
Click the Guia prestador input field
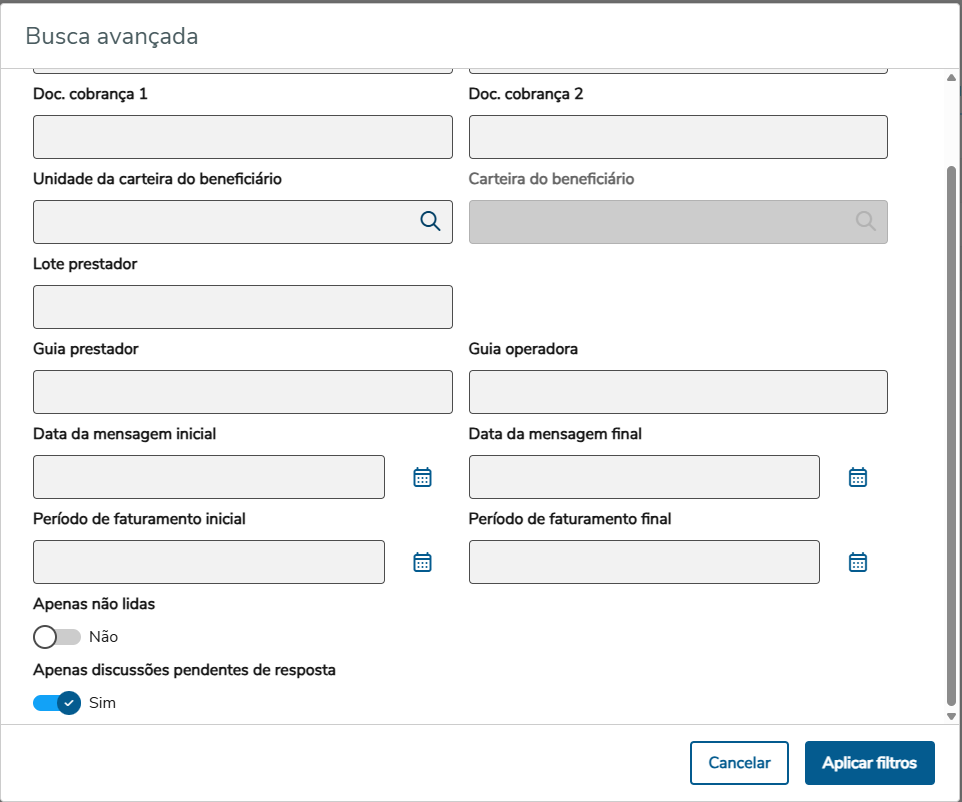click(242, 392)
